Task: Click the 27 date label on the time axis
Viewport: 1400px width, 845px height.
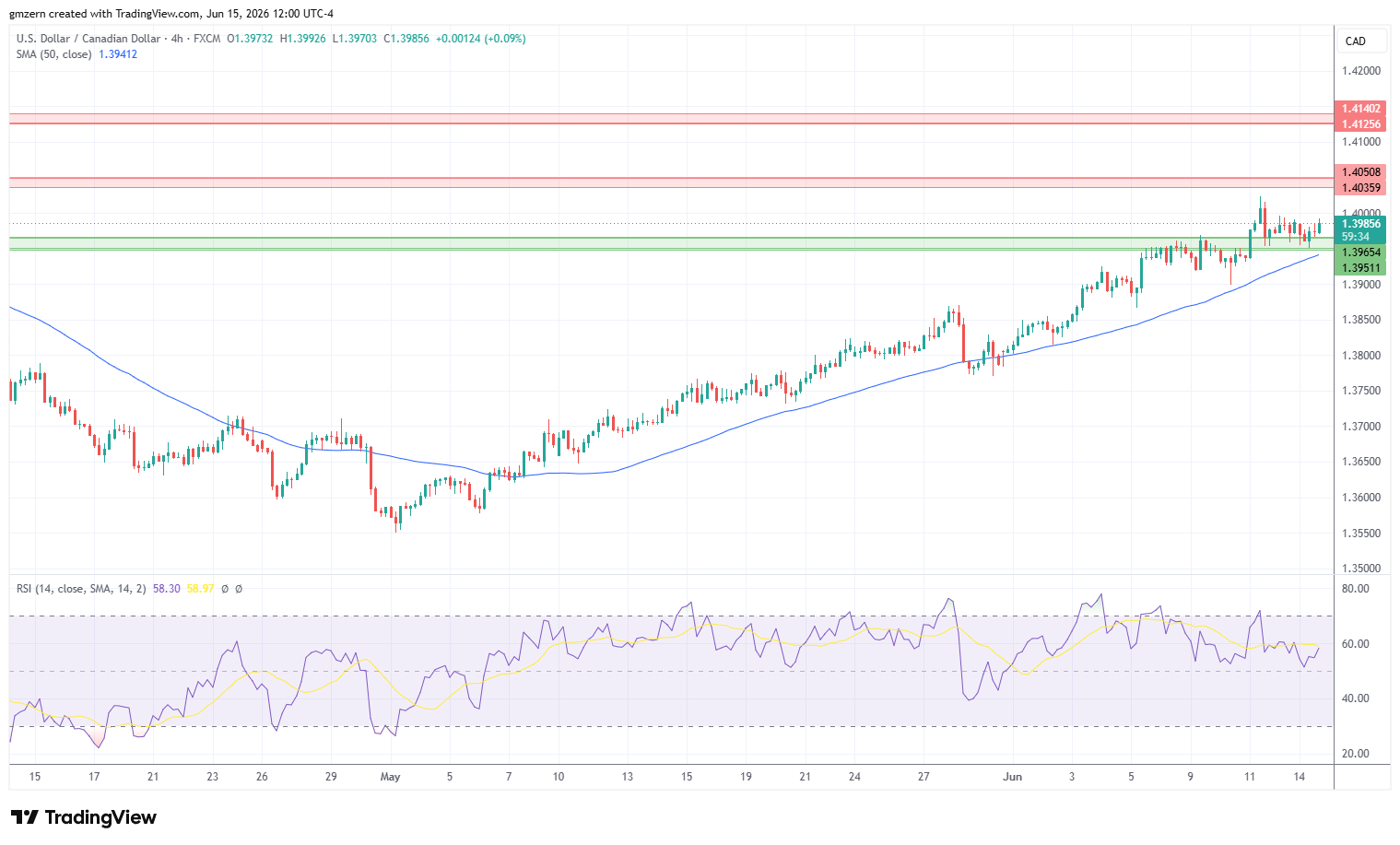Action: 924,777
